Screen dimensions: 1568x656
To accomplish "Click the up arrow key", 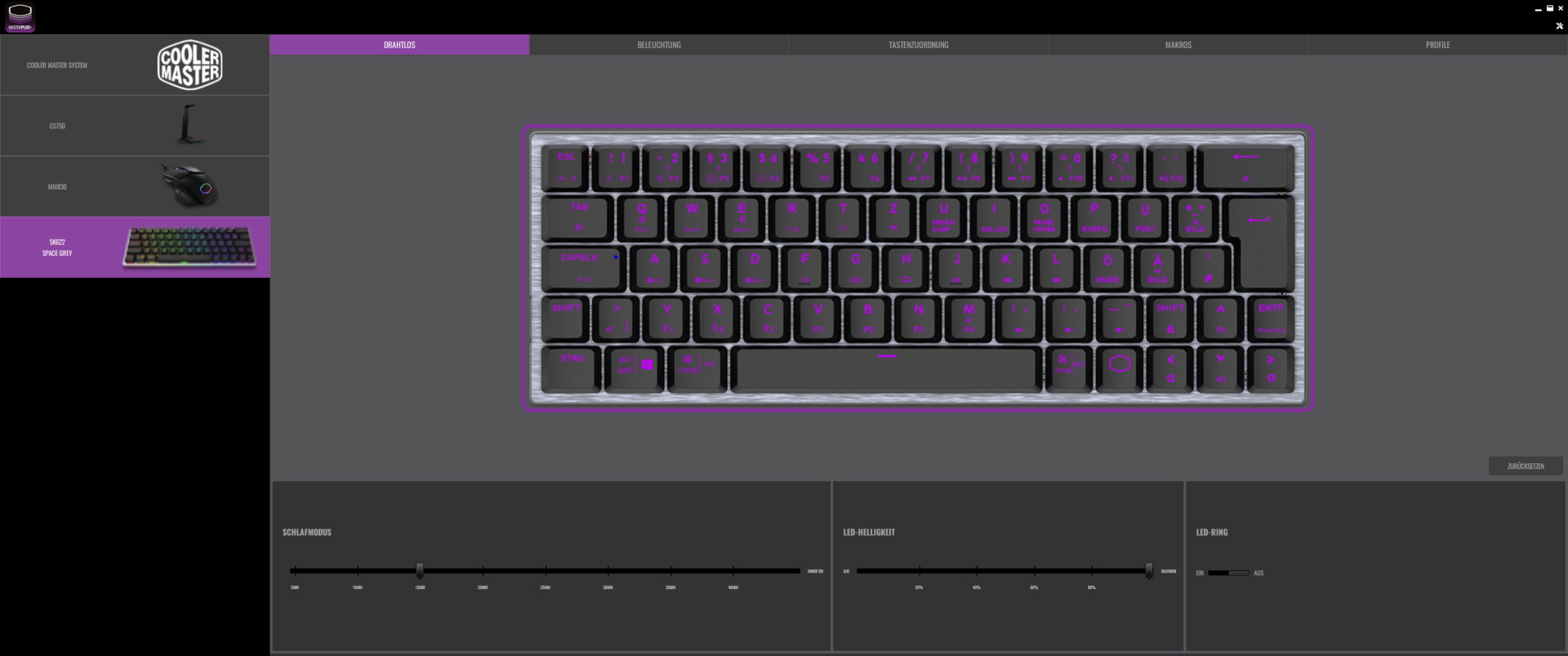I will click(x=1220, y=318).
